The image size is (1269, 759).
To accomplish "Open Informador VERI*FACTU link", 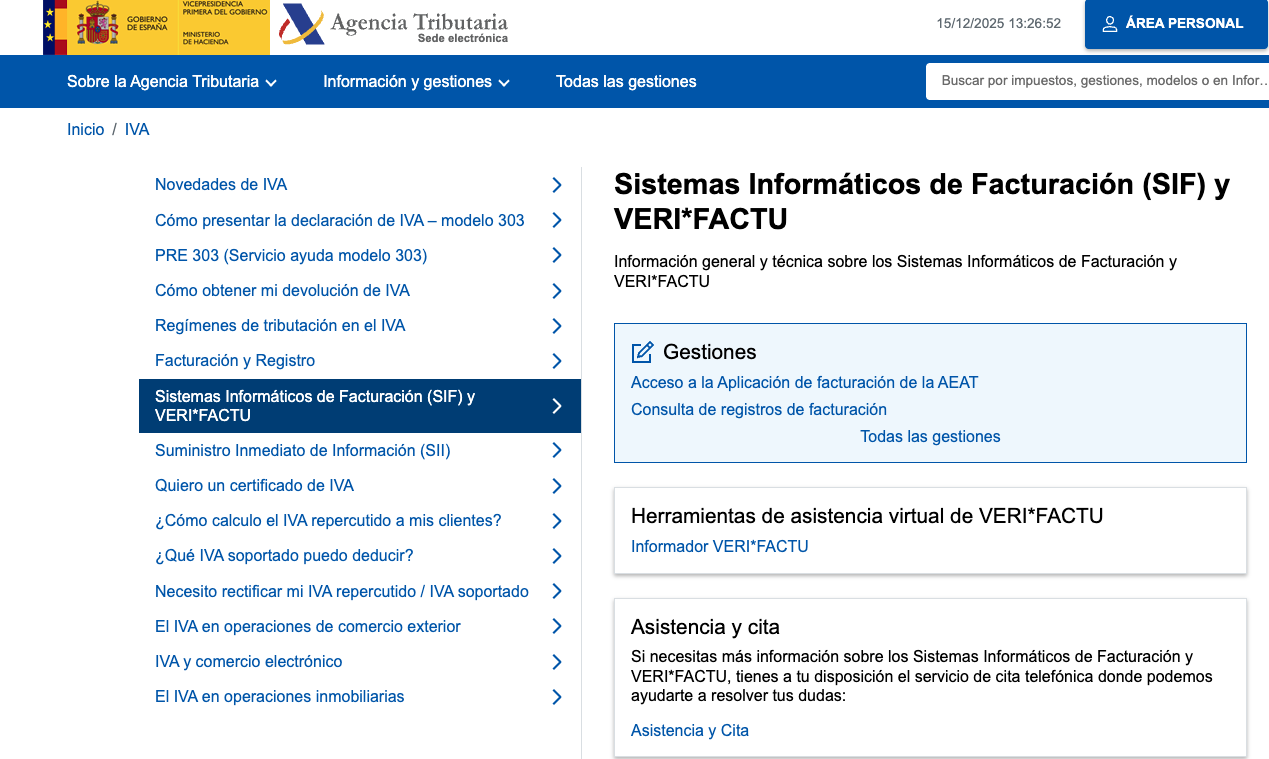I will pos(720,546).
